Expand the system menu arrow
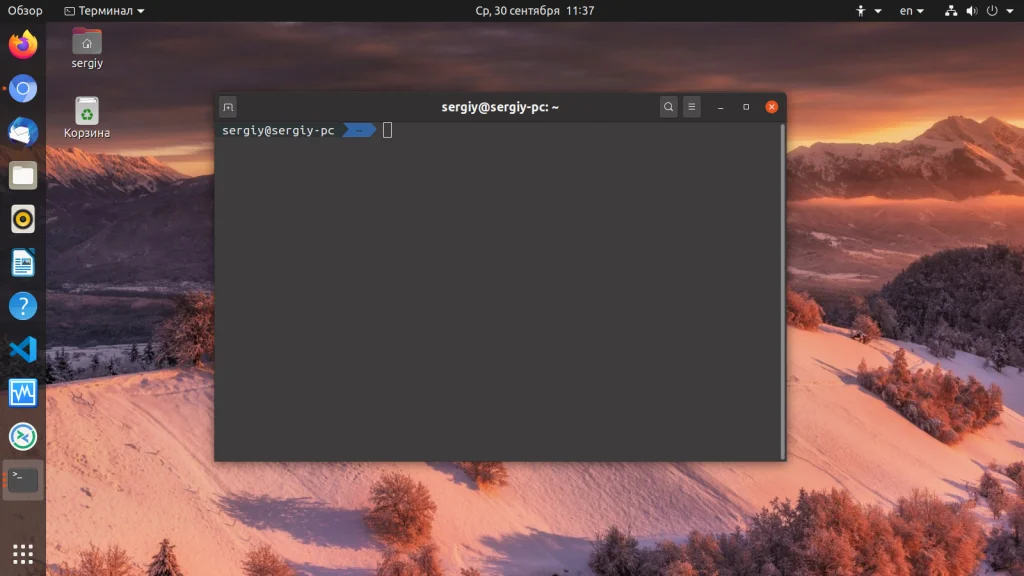1024x576 pixels. 1010,11
